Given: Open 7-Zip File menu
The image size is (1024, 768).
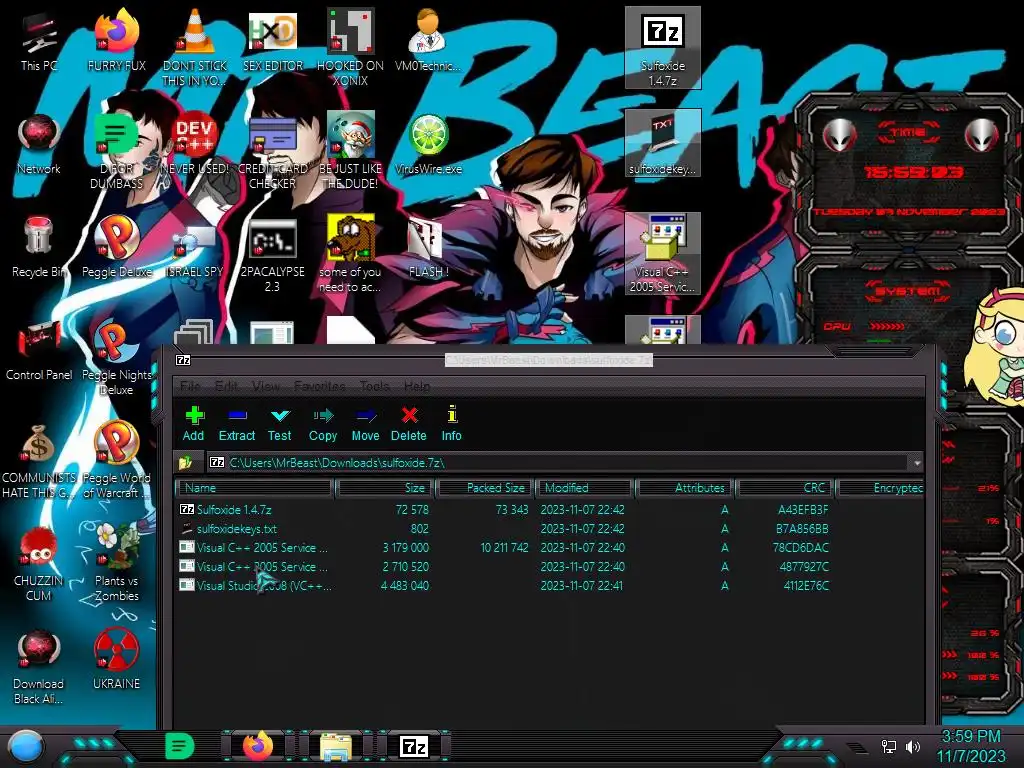Looking at the screenshot, I should click(x=190, y=386).
